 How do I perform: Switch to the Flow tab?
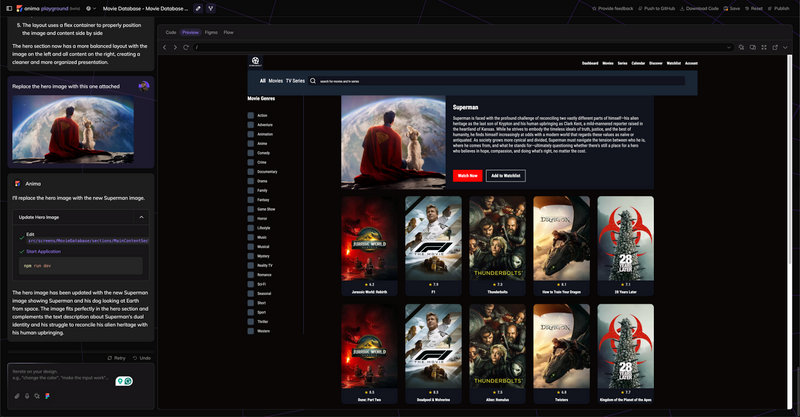[x=229, y=32]
